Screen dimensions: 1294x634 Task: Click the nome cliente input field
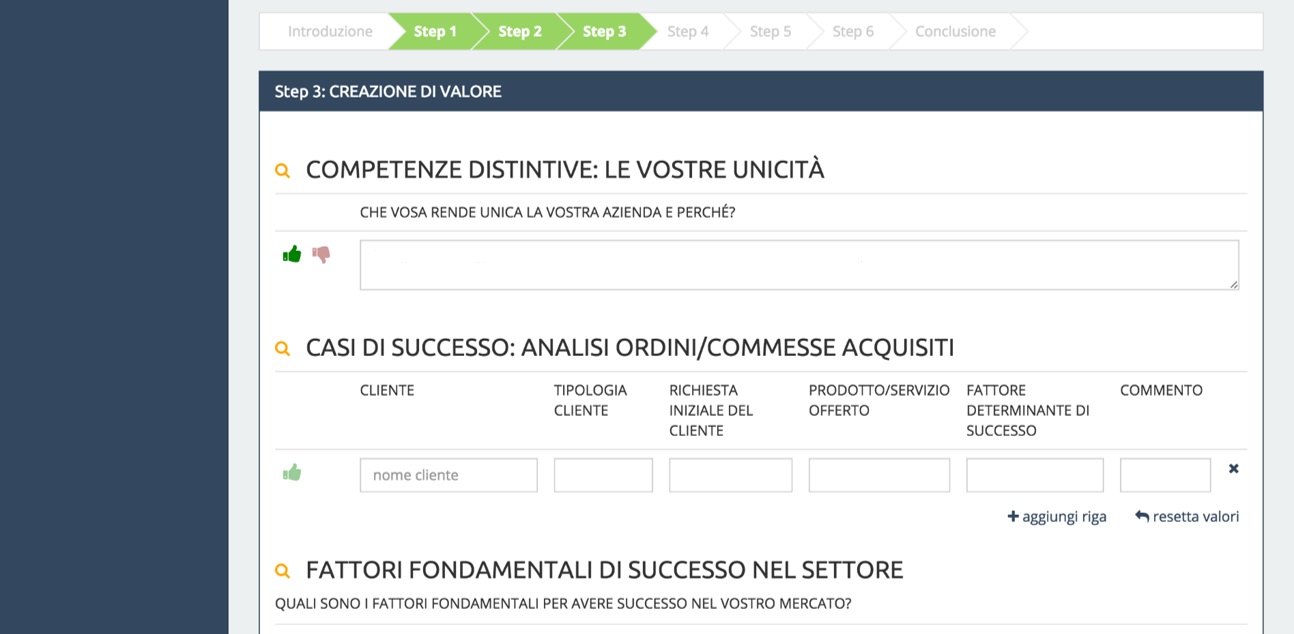(x=449, y=475)
